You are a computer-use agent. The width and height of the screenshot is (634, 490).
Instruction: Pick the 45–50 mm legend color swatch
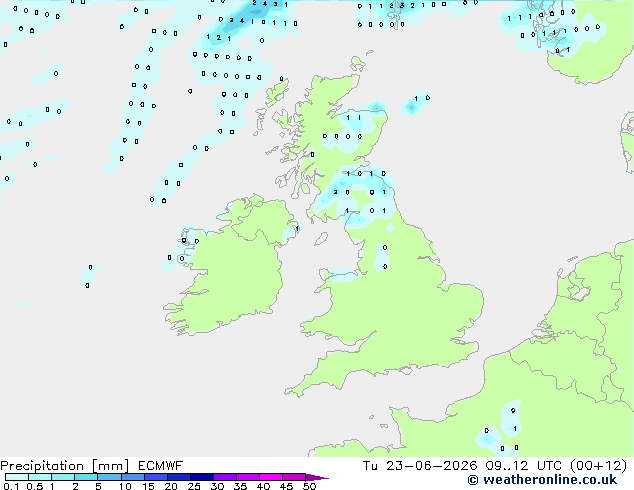tap(294, 477)
